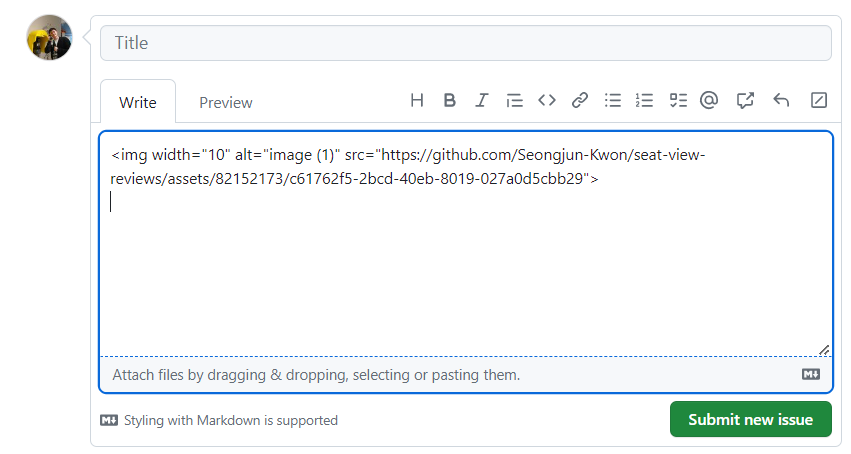Apply italic formatting

[x=481, y=100]
